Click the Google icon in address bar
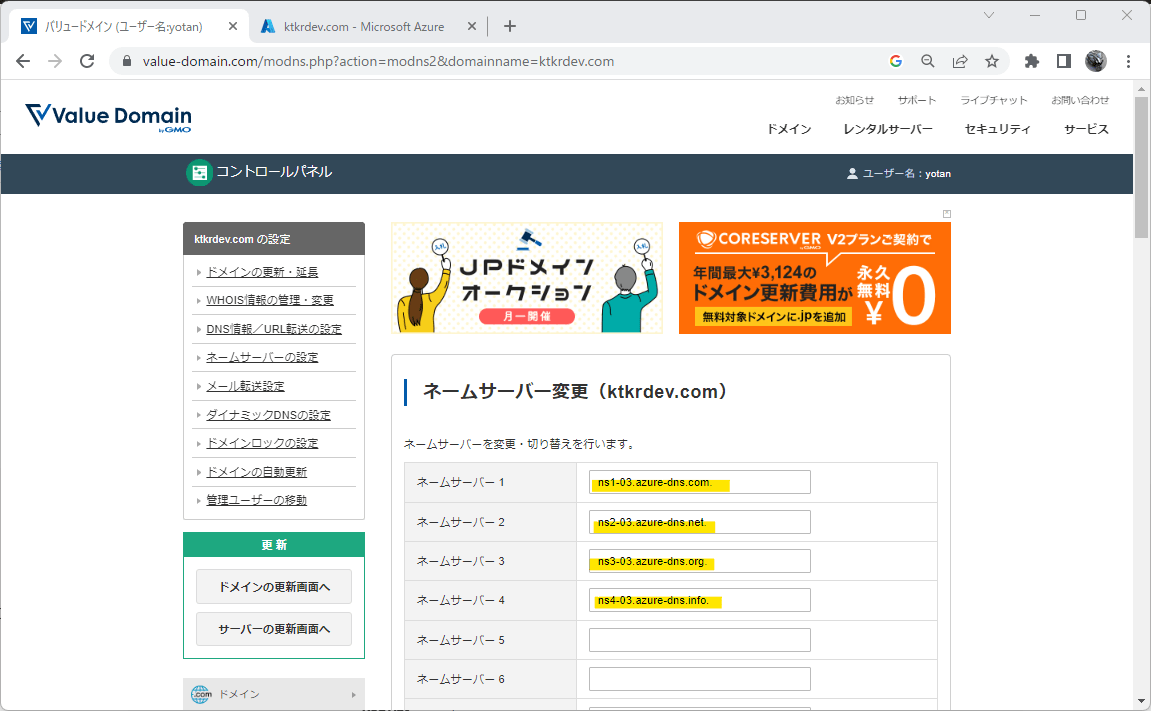This screenshot has height=711, width=1151. [896, 61]
